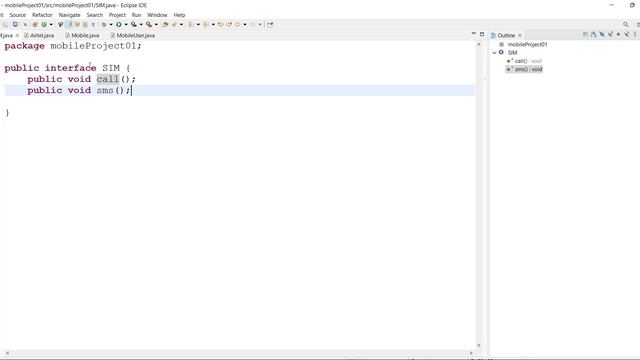Toggle Hide Local Types in the Outline toolbar
640x360 pixels.
[x=627, y=35]
